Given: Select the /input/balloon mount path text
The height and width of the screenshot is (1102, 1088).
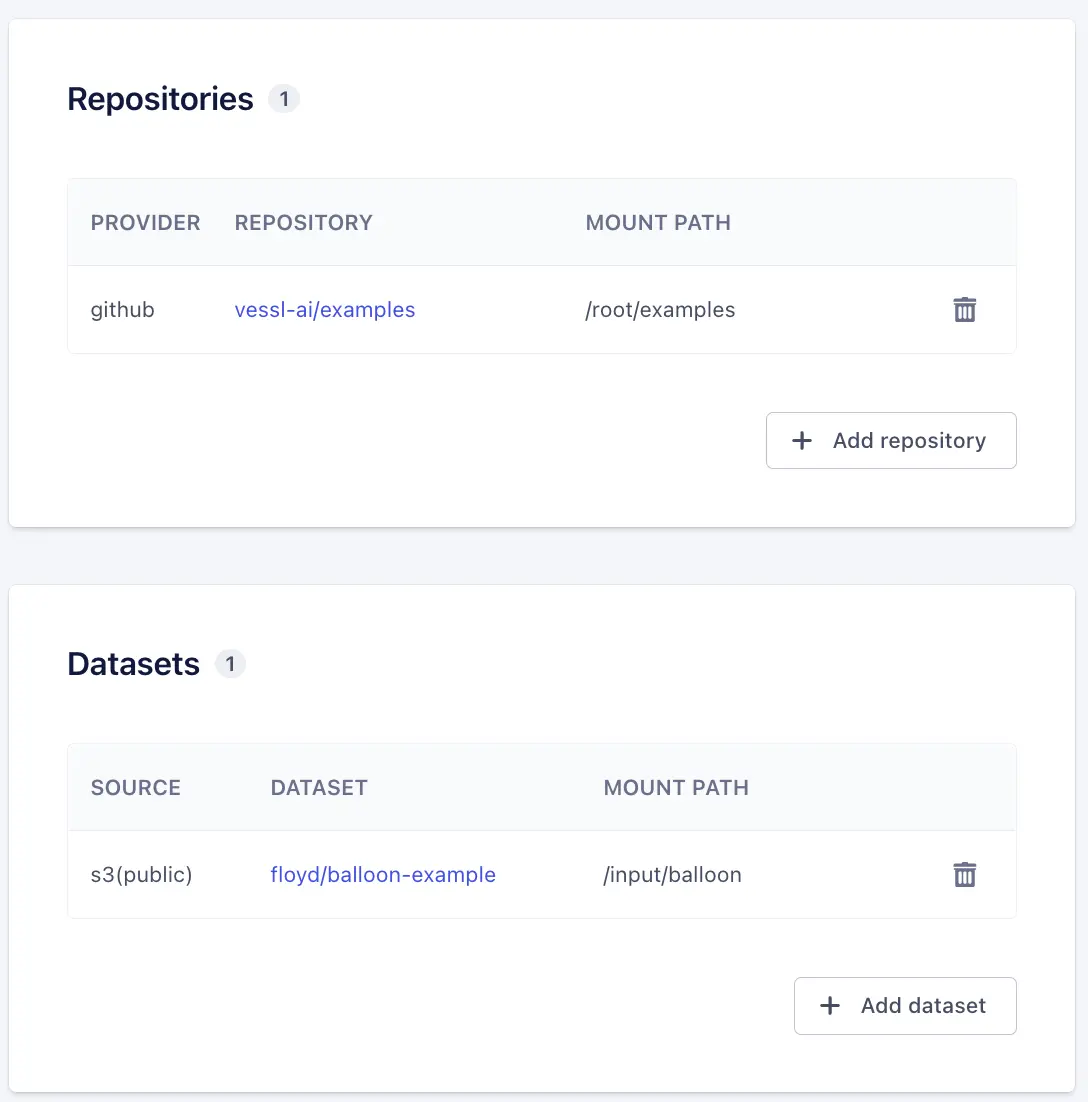Looking at the screenshot, I should (672, 875).
